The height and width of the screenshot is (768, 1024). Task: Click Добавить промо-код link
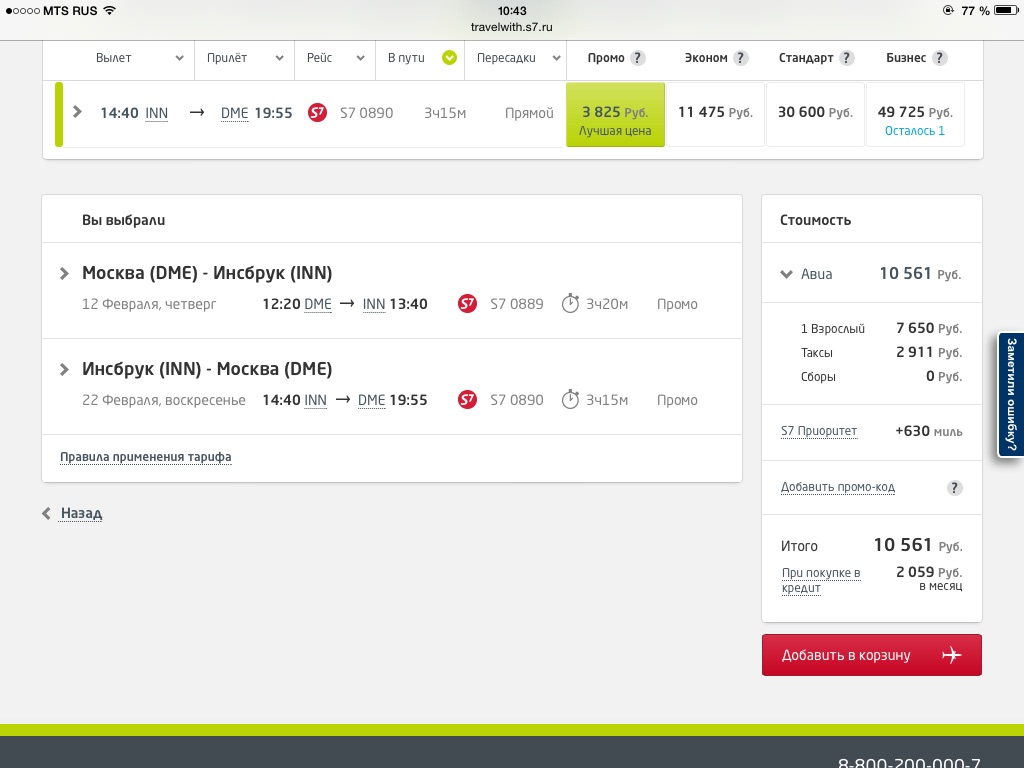[x=838, y=487]
